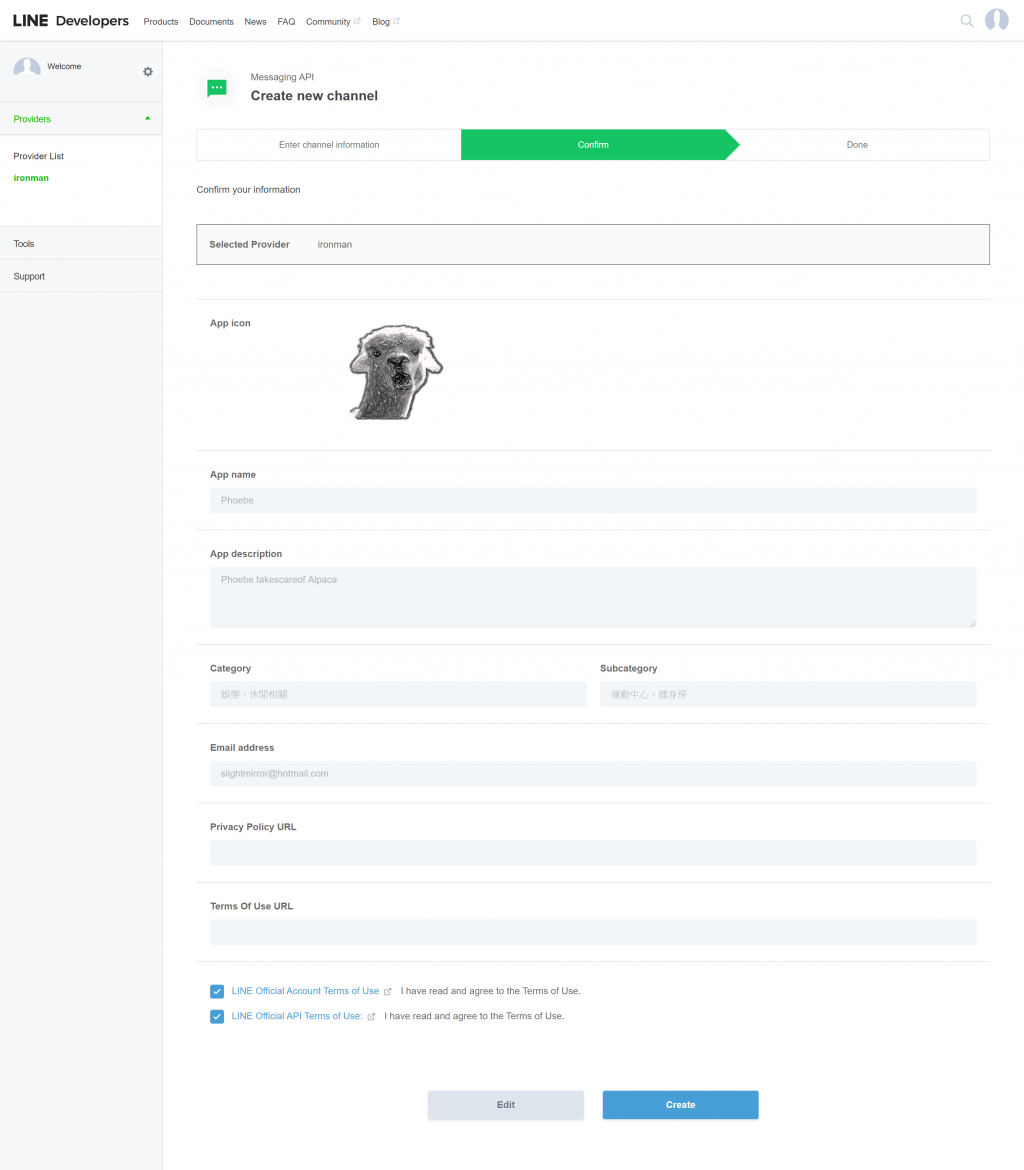1024x1170 pixels.
Task: Click the Welcome text in sidebar
Action: pos(64,66)
